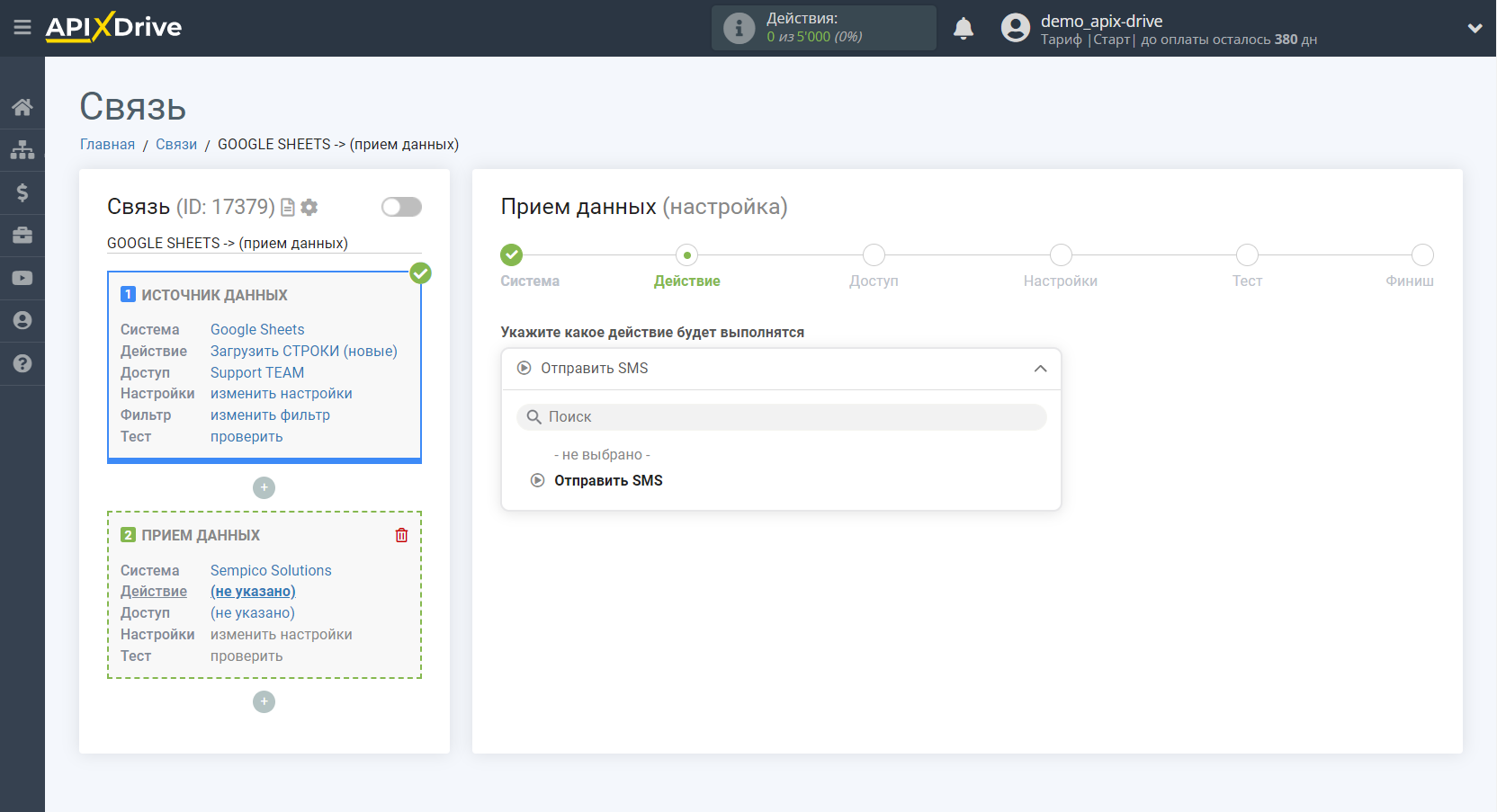Select the Финиш step
Viewport: 1497px width, 812px height.
(x=1422, y=255)
